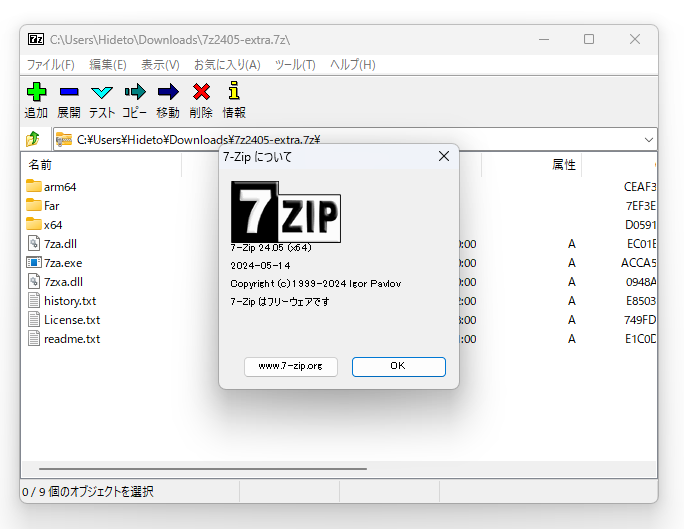
Task: Click the 7za.dll file icon
Action: tap(34, 243)
